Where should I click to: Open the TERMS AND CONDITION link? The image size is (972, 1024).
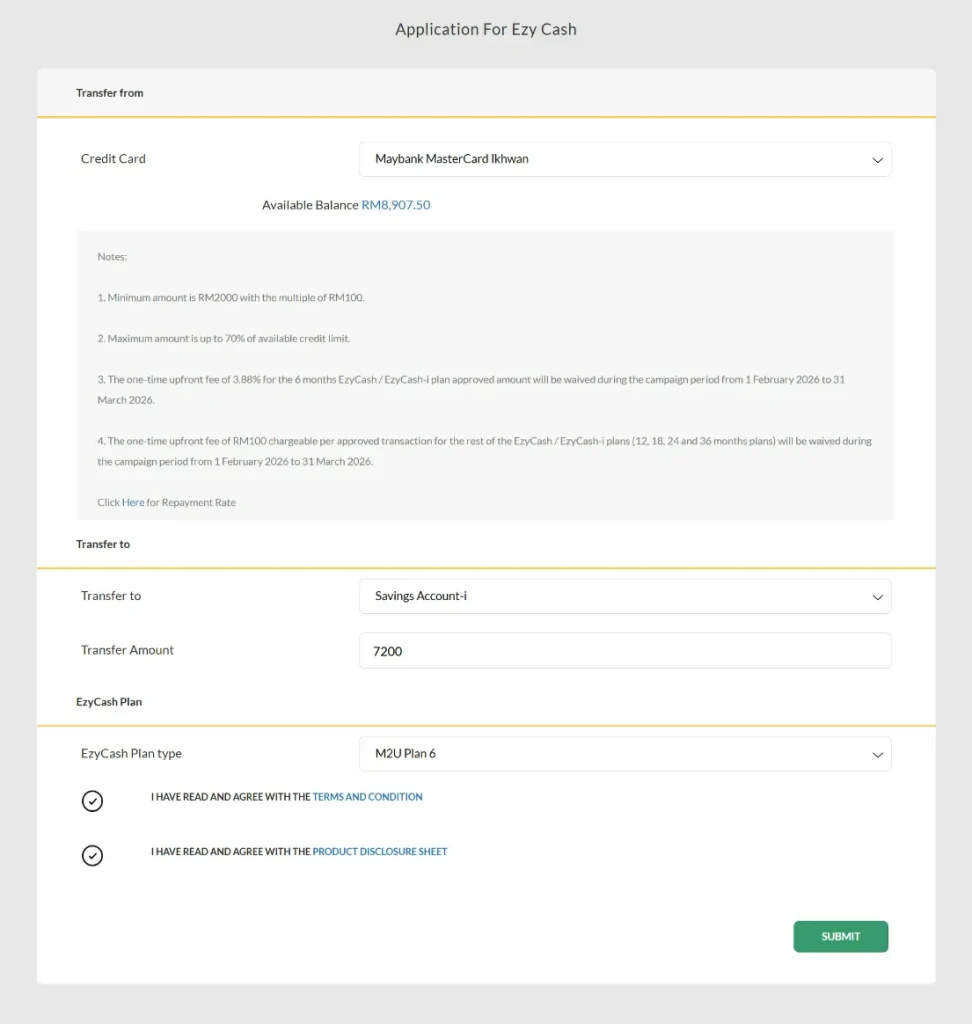click(x=366, y=796)
